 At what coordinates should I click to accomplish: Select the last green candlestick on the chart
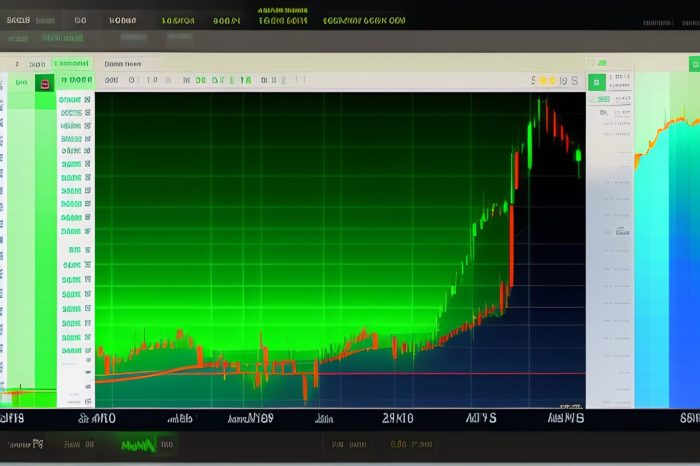click(578, 157)
